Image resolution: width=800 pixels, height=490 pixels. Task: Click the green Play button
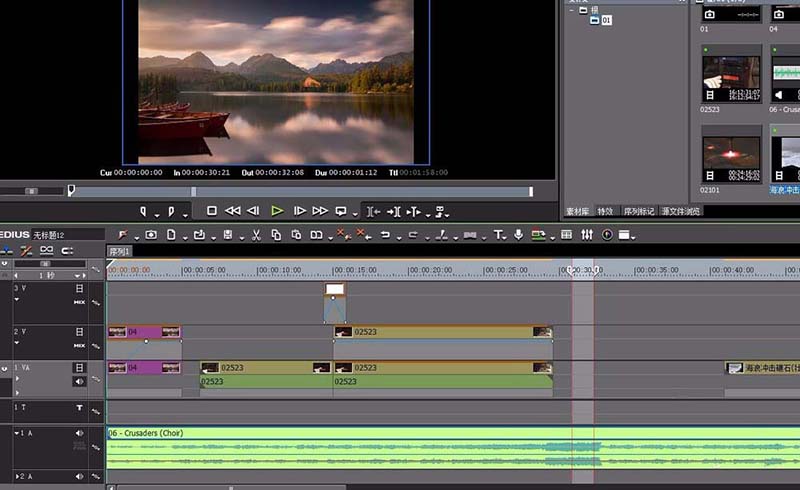tap(277, 211)
